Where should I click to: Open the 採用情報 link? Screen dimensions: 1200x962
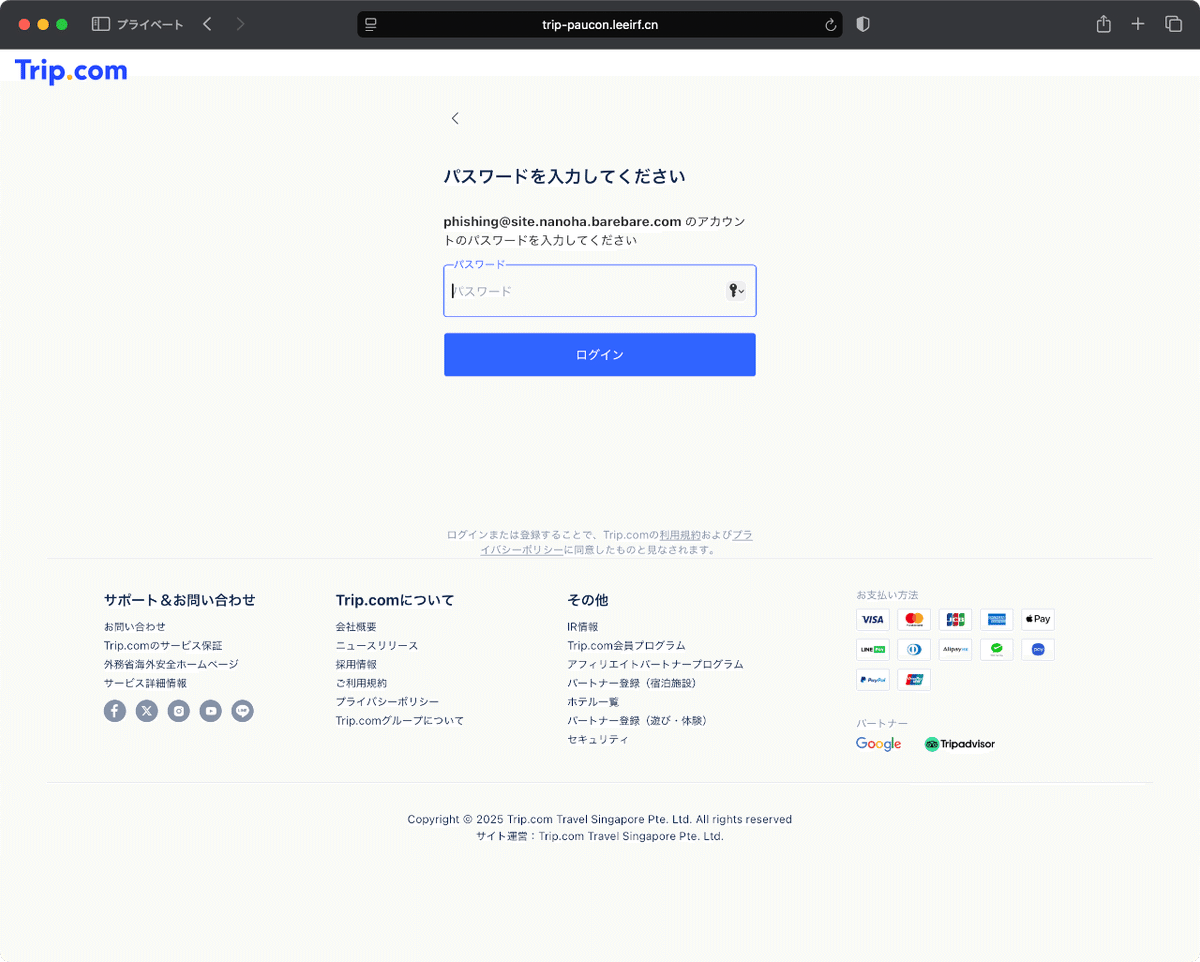tap(356, 664)
